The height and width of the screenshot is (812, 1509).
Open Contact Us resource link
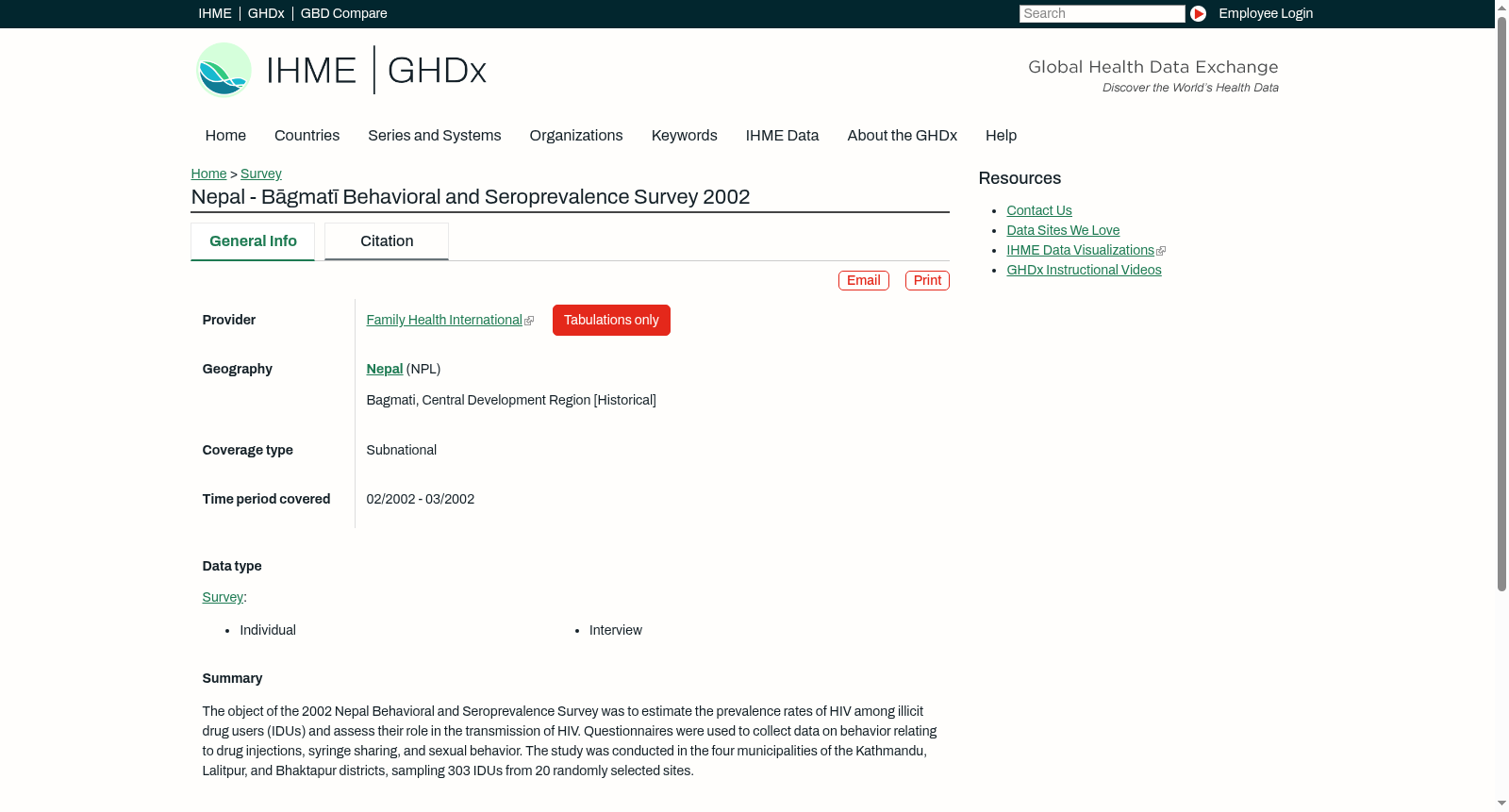[x=1039, y=211]
